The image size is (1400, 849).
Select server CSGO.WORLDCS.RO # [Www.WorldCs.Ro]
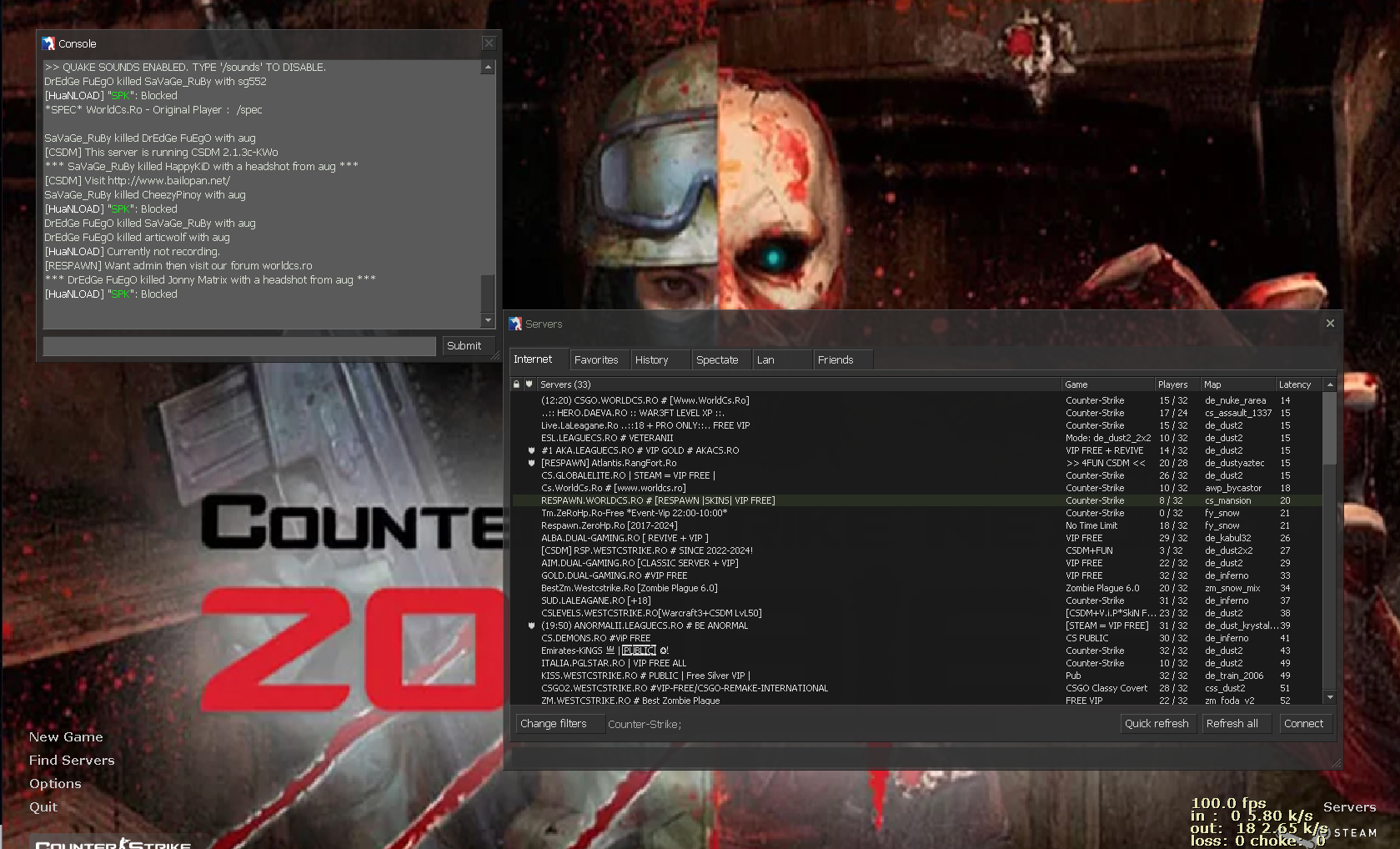coord(916,400)
